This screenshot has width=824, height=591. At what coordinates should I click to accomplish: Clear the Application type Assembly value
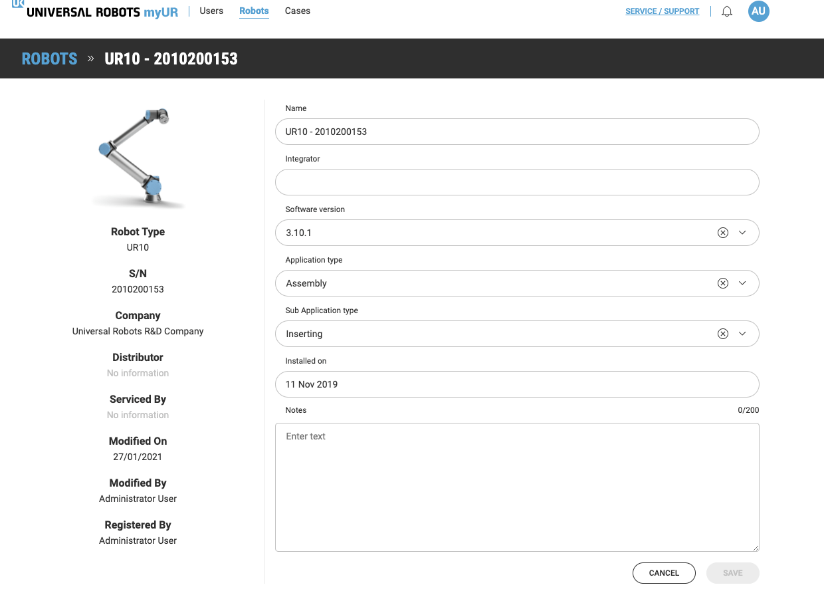723,283
